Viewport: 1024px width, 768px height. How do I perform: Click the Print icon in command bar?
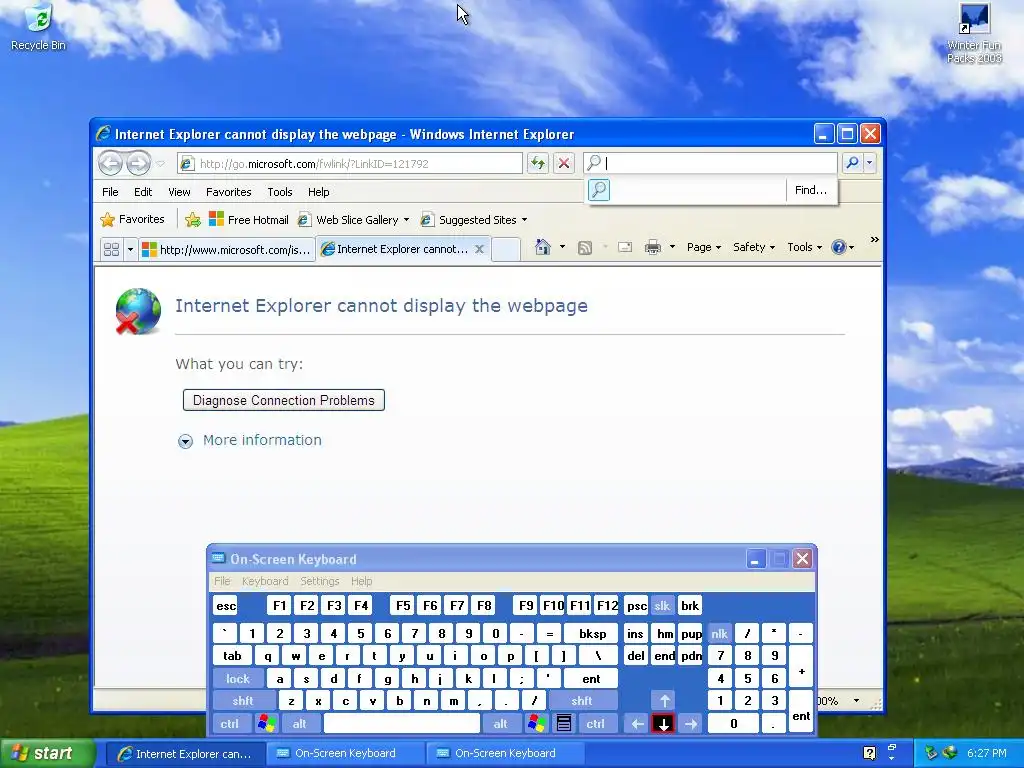pos(652,248)
